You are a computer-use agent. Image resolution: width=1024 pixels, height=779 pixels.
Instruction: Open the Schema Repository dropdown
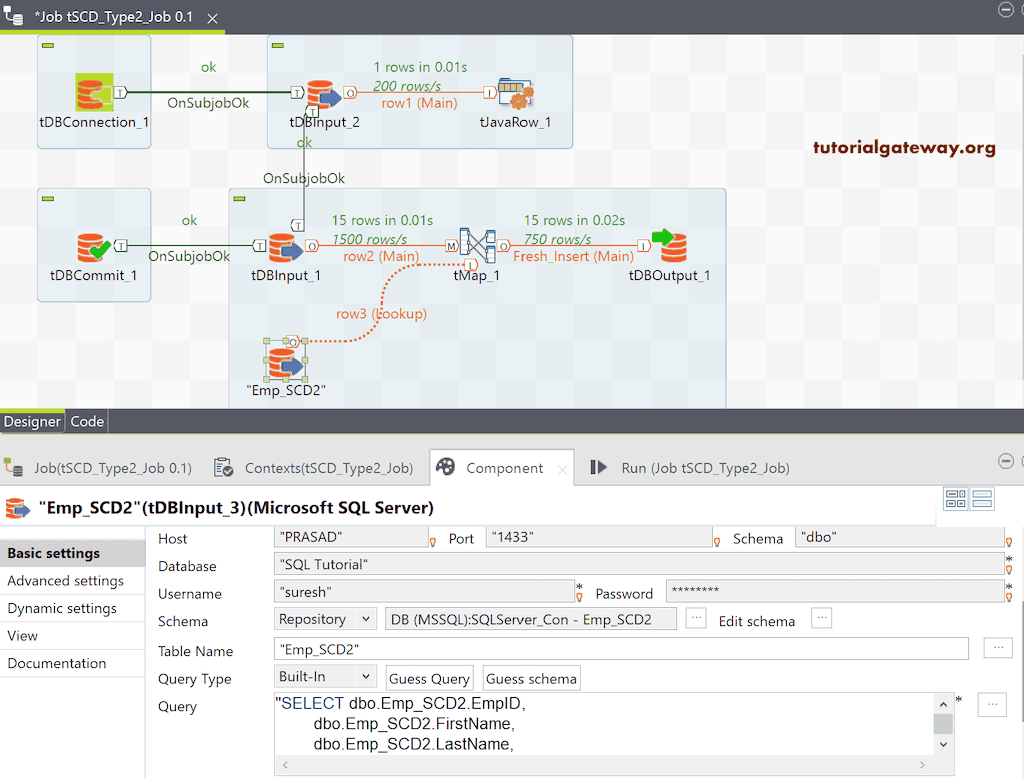click(x=324, y=618)
